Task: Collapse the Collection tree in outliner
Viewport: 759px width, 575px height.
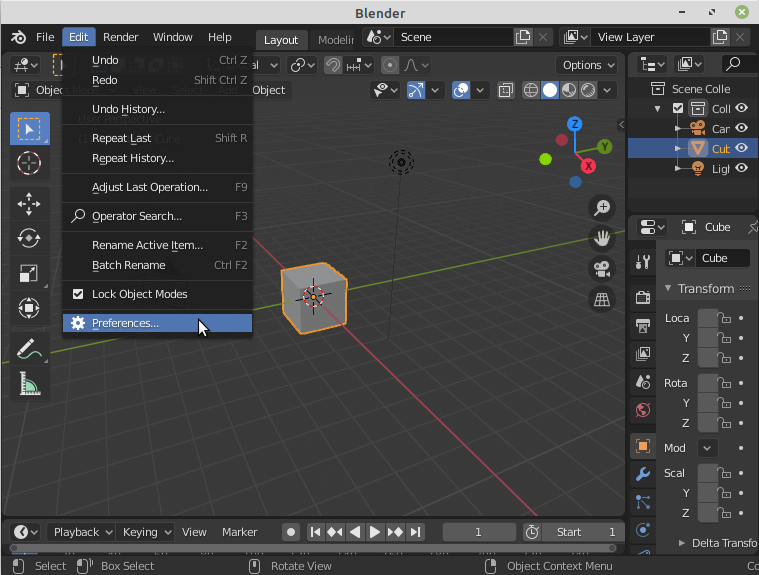Action: (657, 108)
